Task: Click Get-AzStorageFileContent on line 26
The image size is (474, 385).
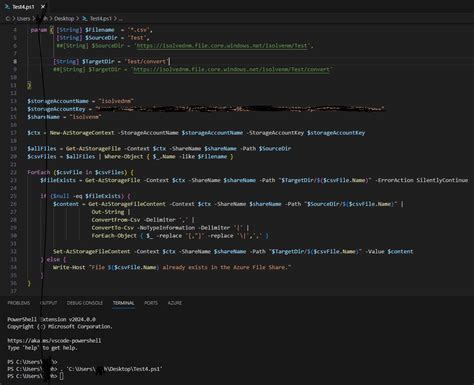Action: [x=127, y=204]
